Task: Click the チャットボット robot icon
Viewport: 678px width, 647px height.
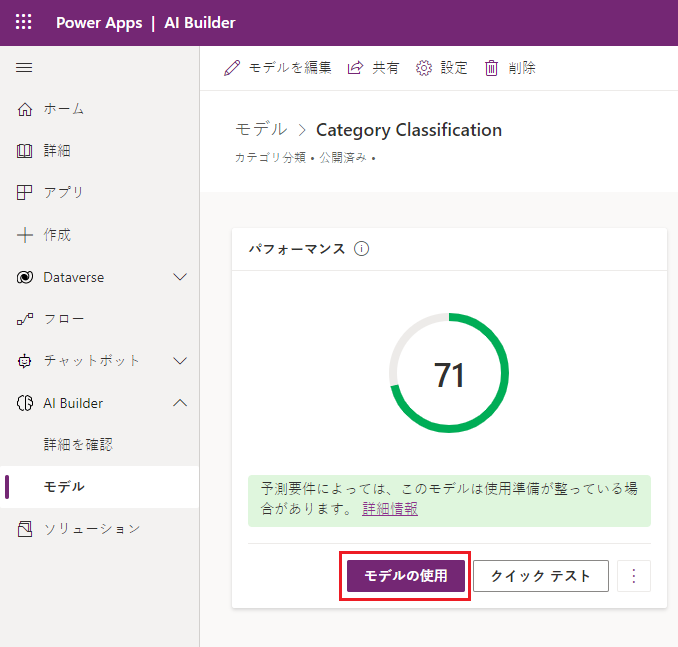Action: click(25, 361)
